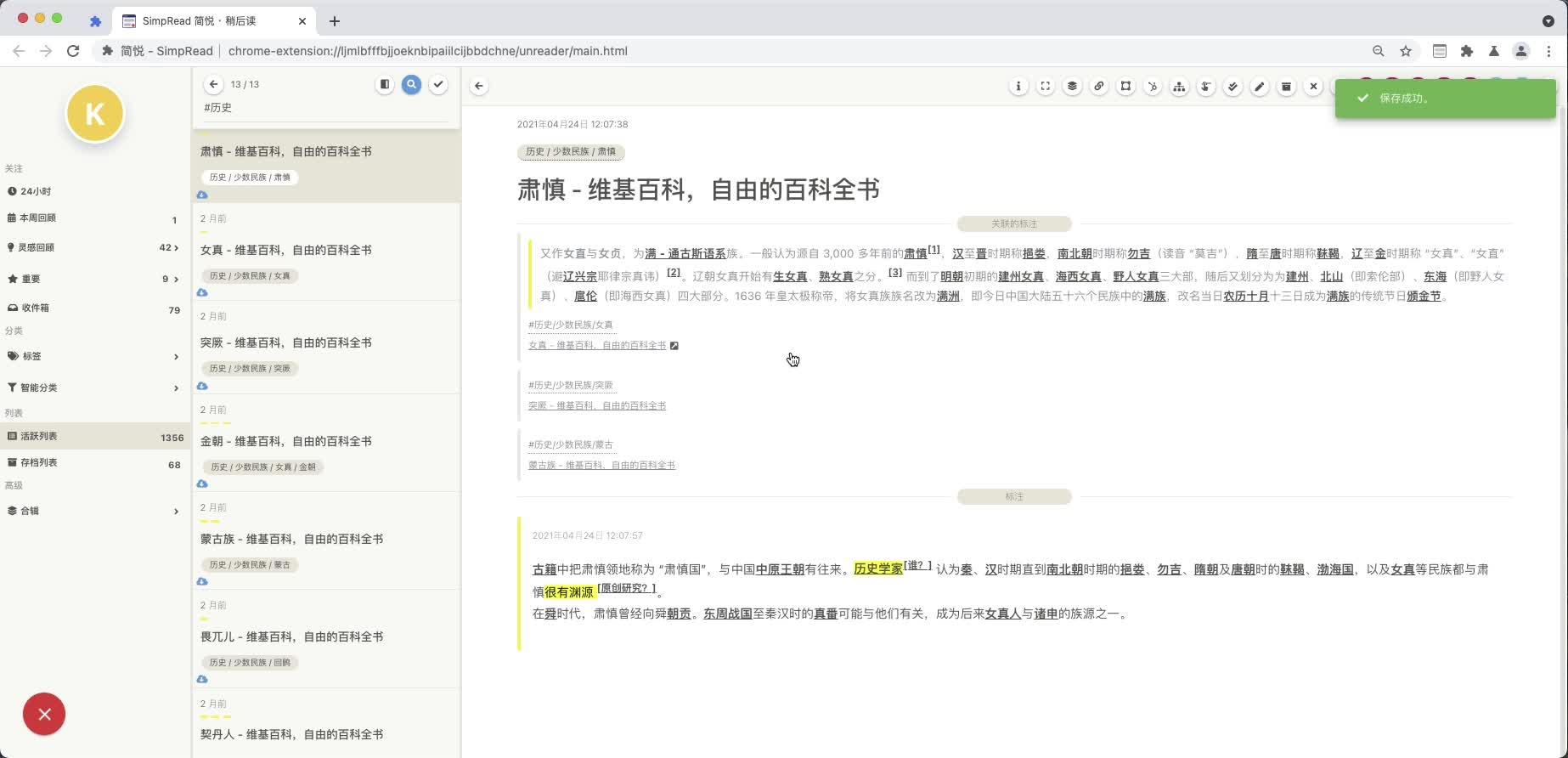Click the info icon in the article toolbar
The width and height of the screenshot is (1568, 758).
coord(1018,86)
